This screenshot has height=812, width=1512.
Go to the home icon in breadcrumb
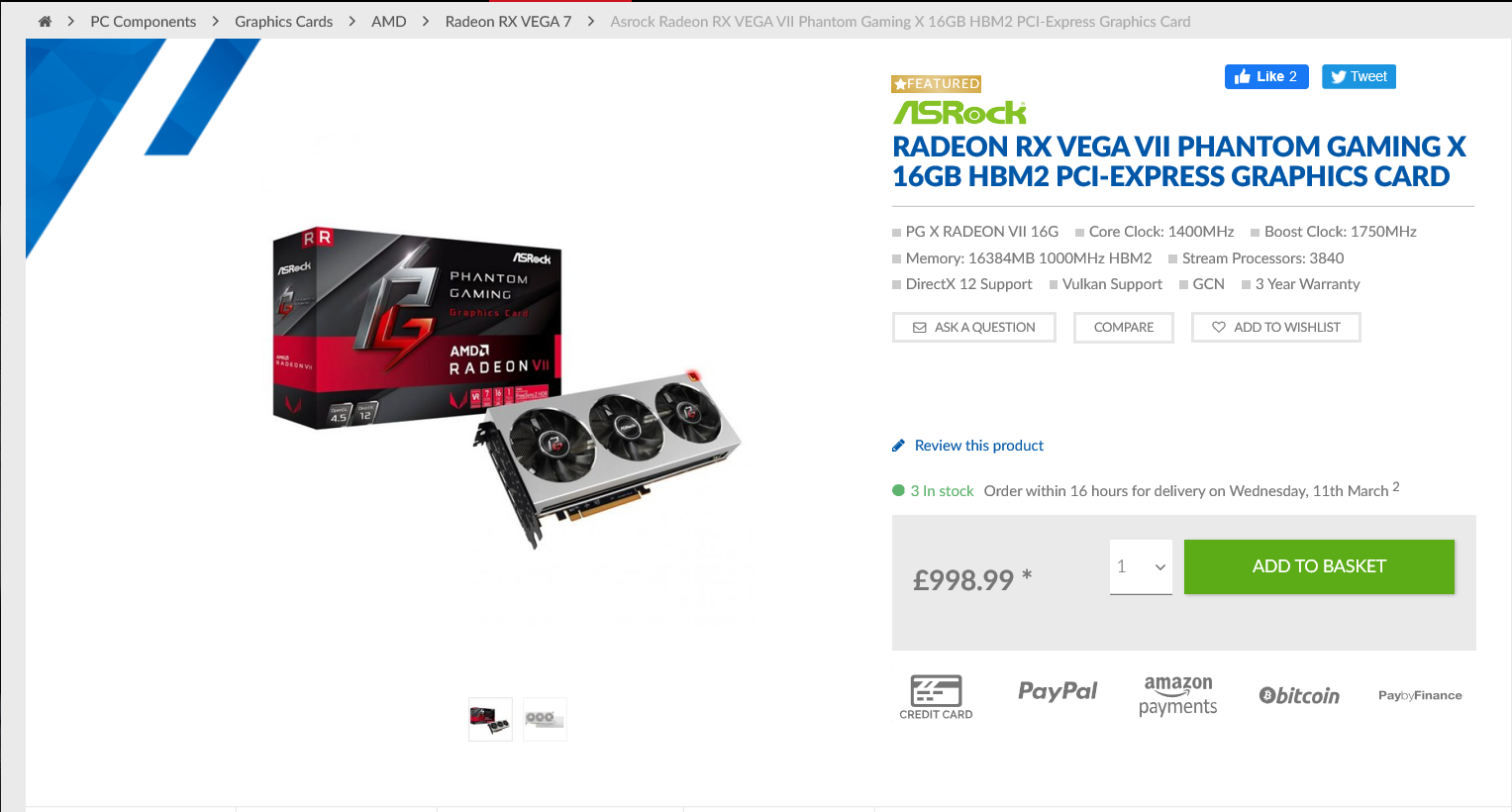coord(45,21)
